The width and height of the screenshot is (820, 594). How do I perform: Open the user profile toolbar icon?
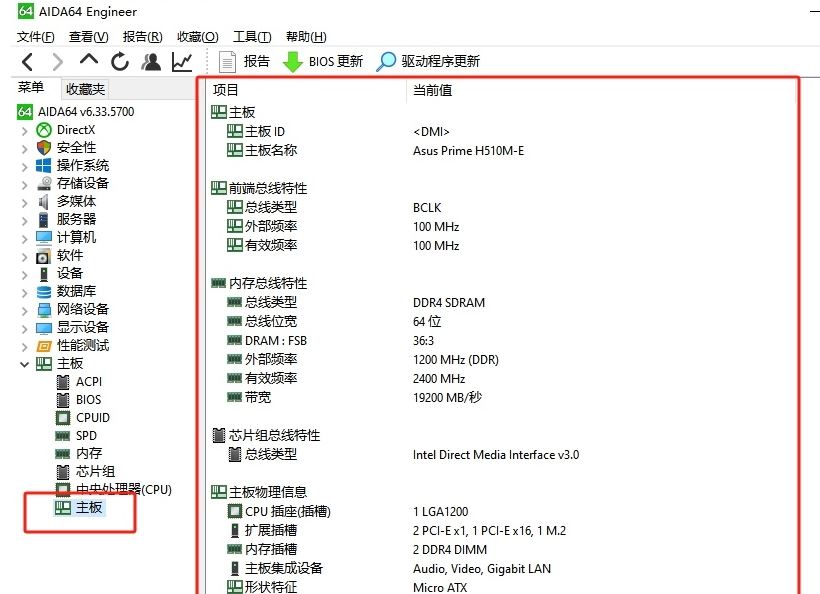click(x=151, y=62)
